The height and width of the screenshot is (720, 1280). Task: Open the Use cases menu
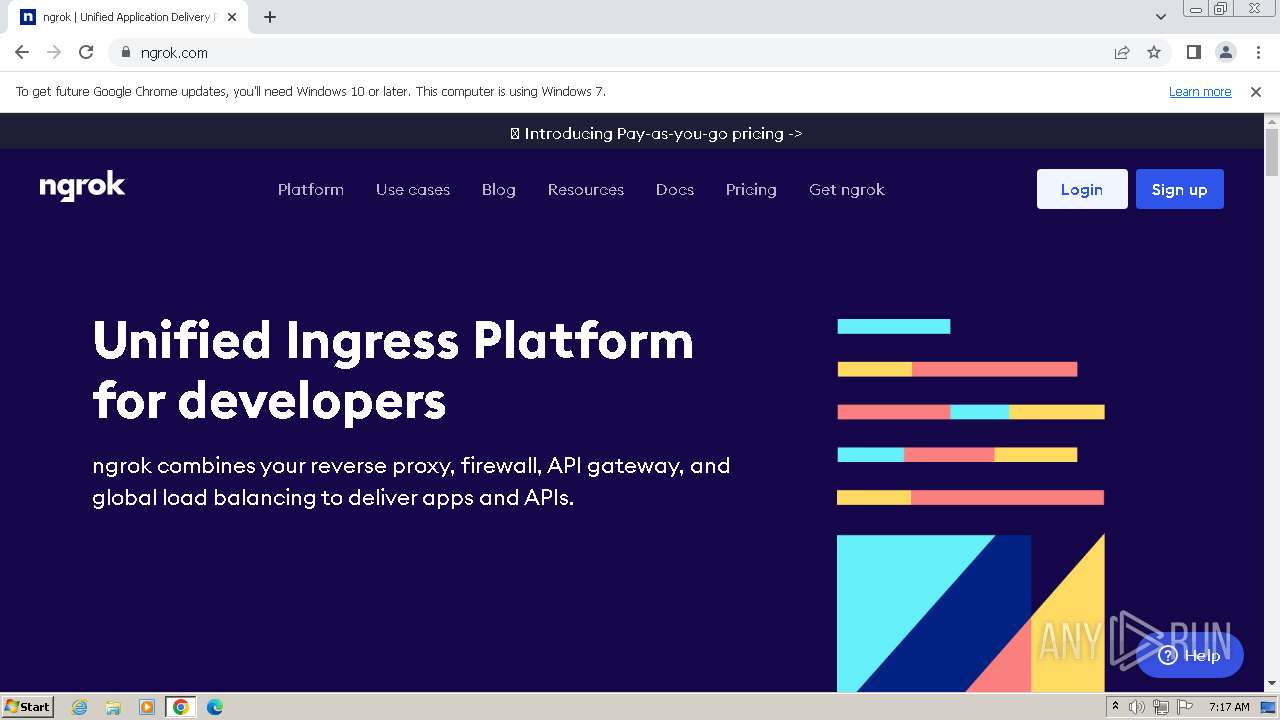pyautogui.click(x=413, y=189)
